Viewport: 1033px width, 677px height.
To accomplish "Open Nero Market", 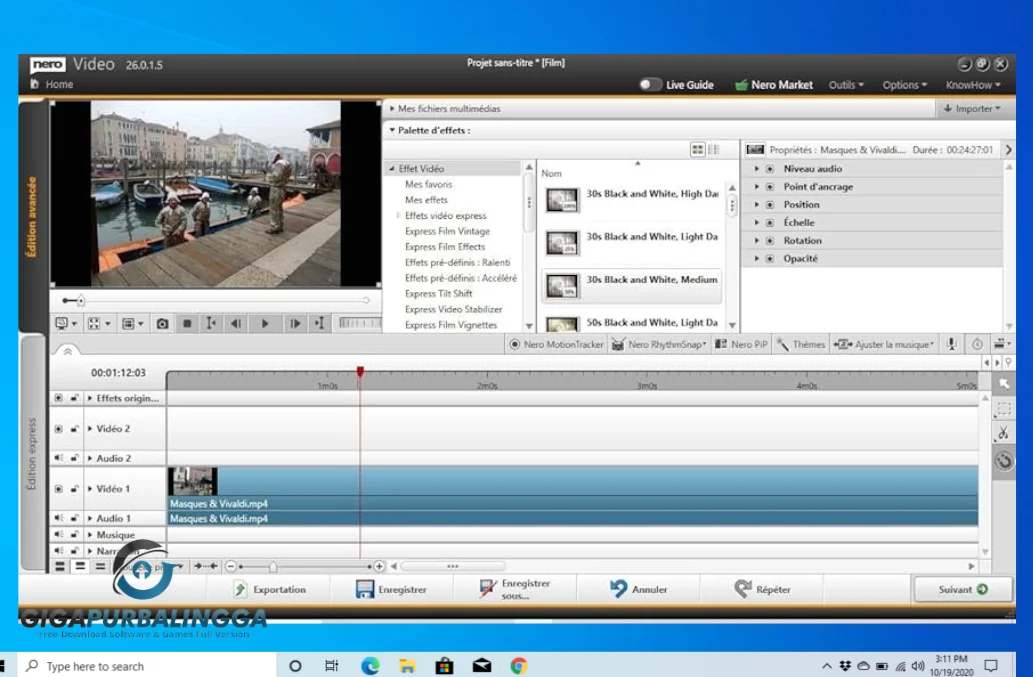I will point(773,85).
